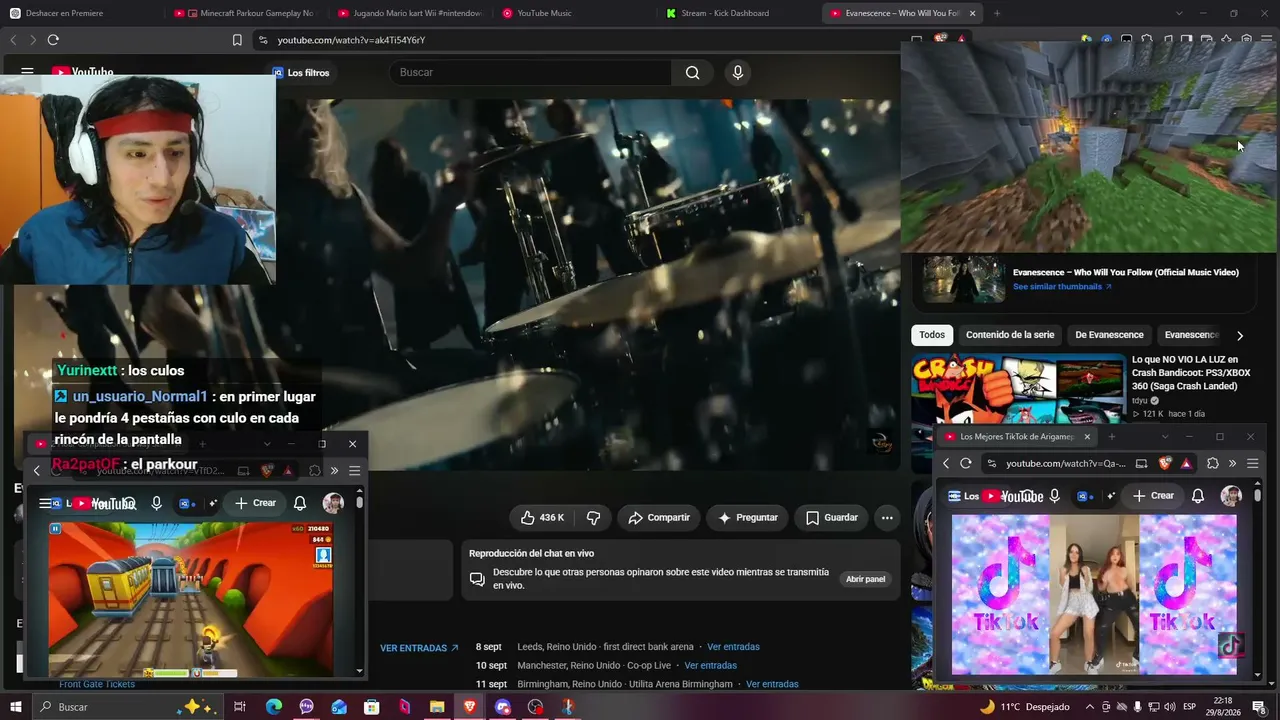Click Los filtros button in YouTube header
This screenshot has width=1280, height=720.
pyautogui.click(x=300, y=73)
